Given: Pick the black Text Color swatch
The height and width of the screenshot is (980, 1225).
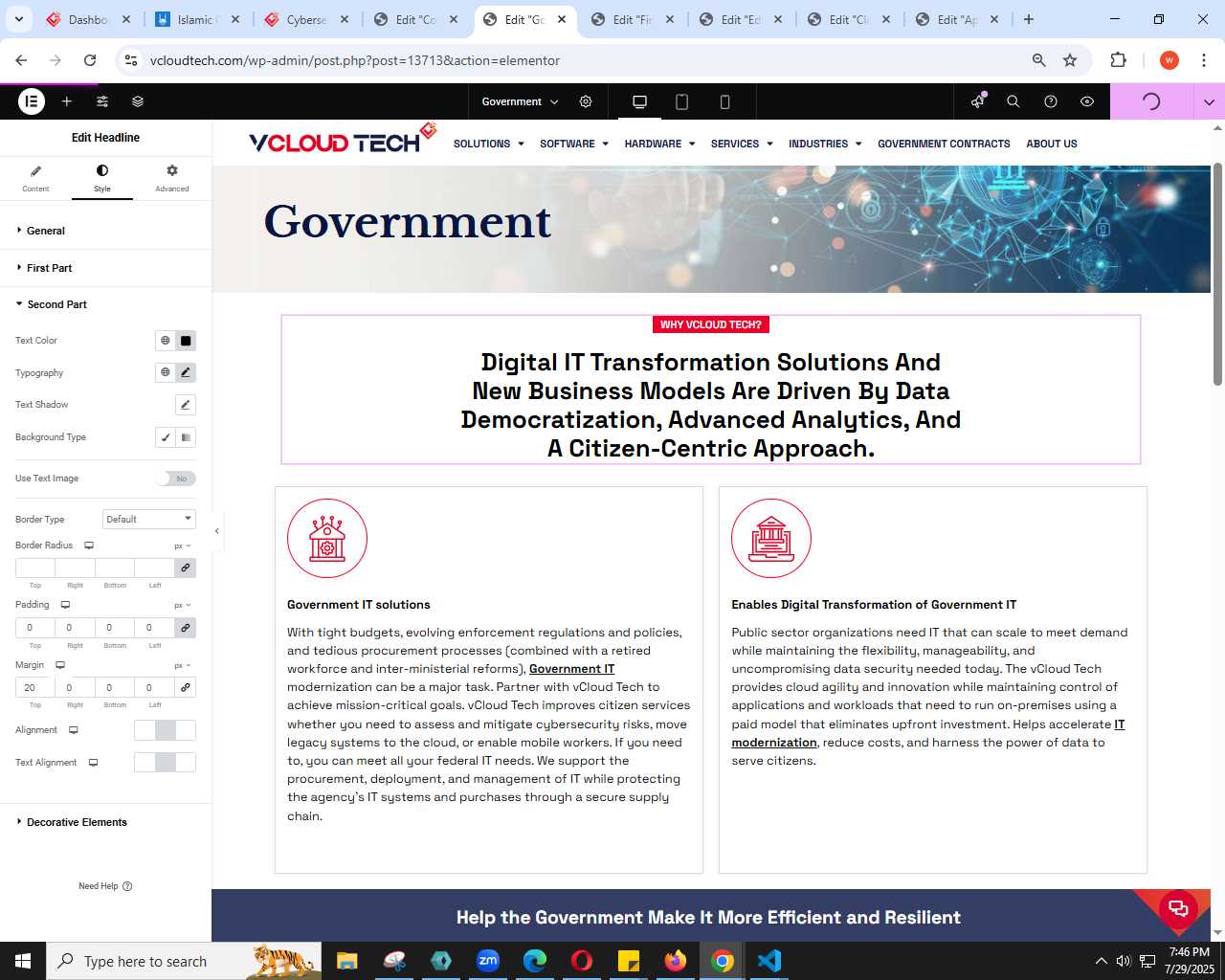Looking at the screenshot, I should pyautogui.click(x=186, y=341).
